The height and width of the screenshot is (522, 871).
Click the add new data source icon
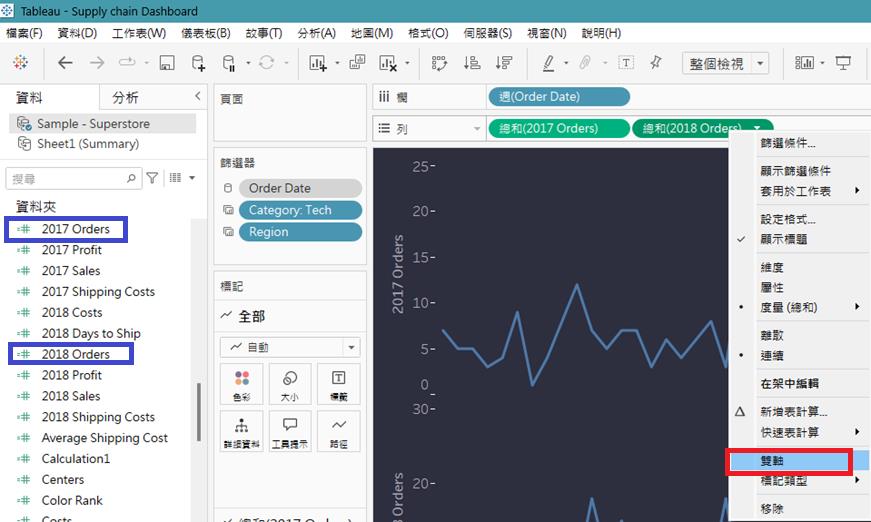tap(198, 63)
